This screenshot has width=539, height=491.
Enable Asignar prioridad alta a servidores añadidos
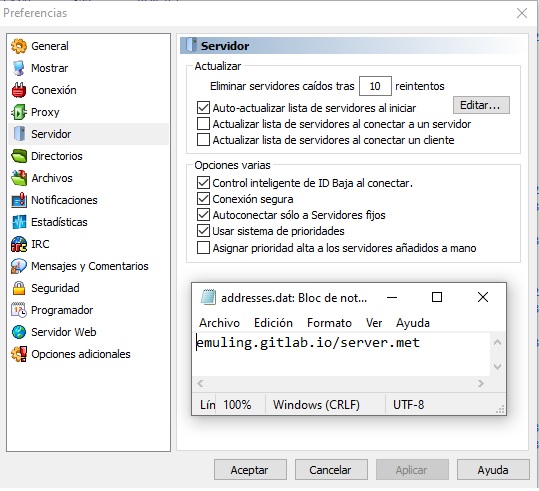[203, 248]
